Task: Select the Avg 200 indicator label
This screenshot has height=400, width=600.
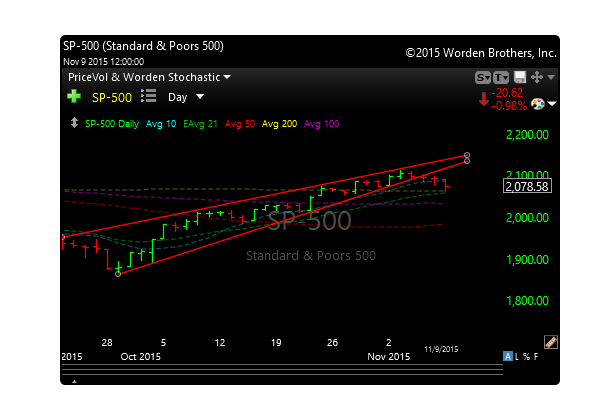Action: (x=279, y=124)
